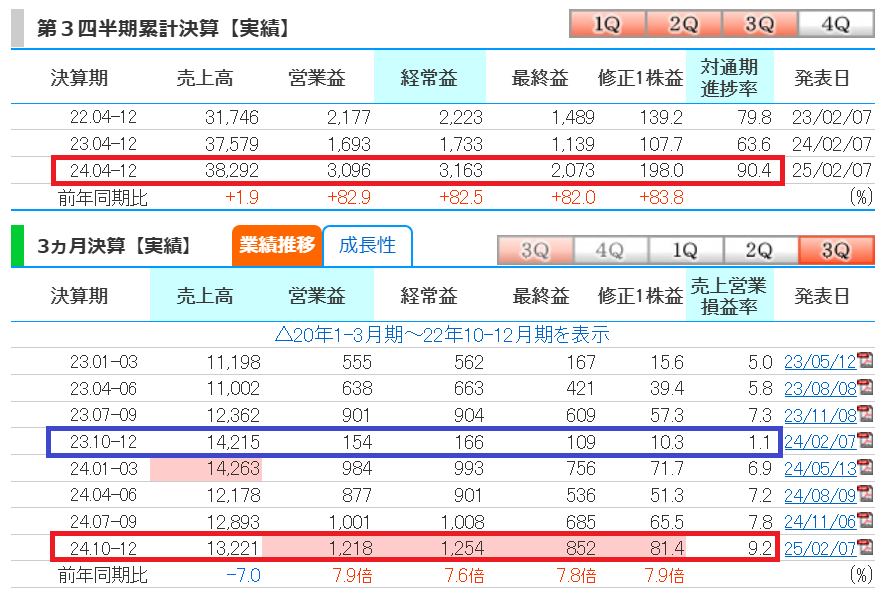Click the 対通期進捗率 column header

[x=729, y=77]
